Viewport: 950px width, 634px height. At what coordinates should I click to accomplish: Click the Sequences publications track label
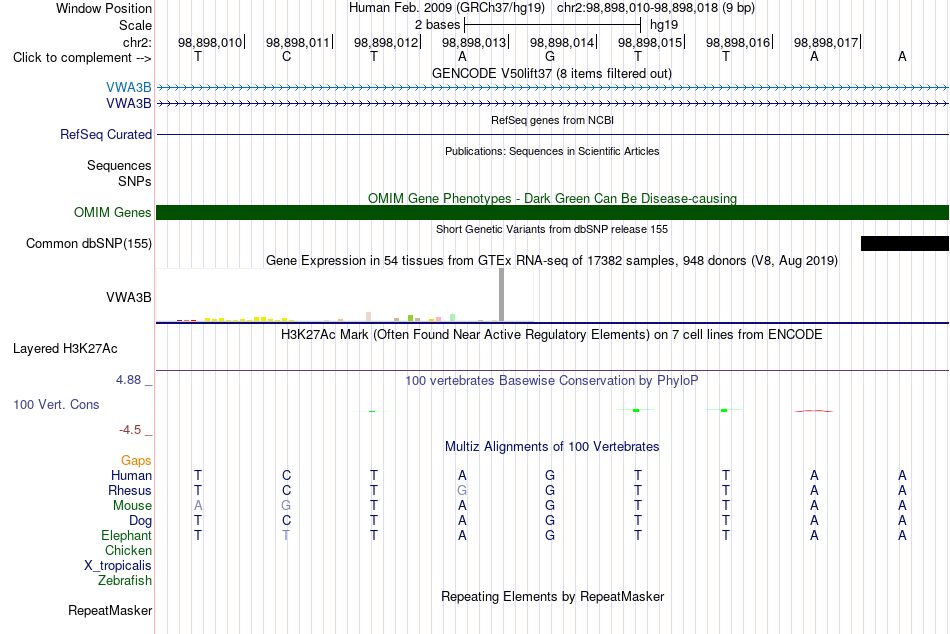click(119, 165)
